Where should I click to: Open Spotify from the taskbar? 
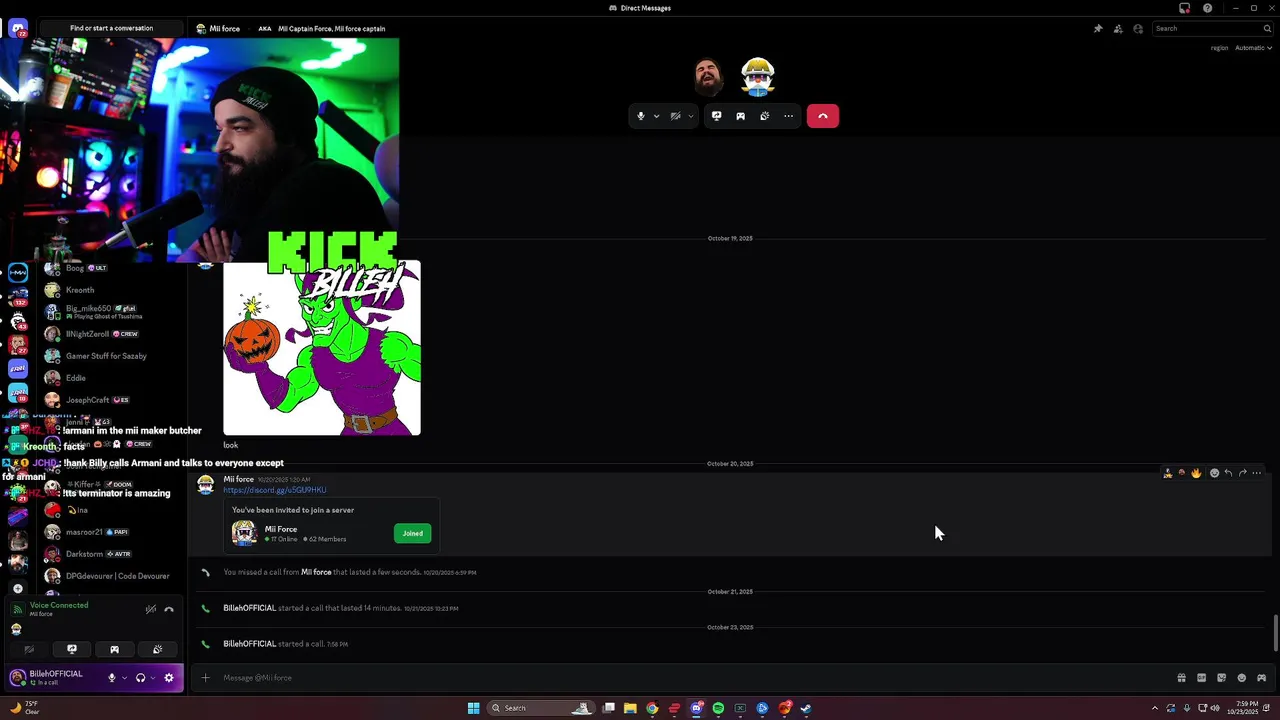pos(718,708)
